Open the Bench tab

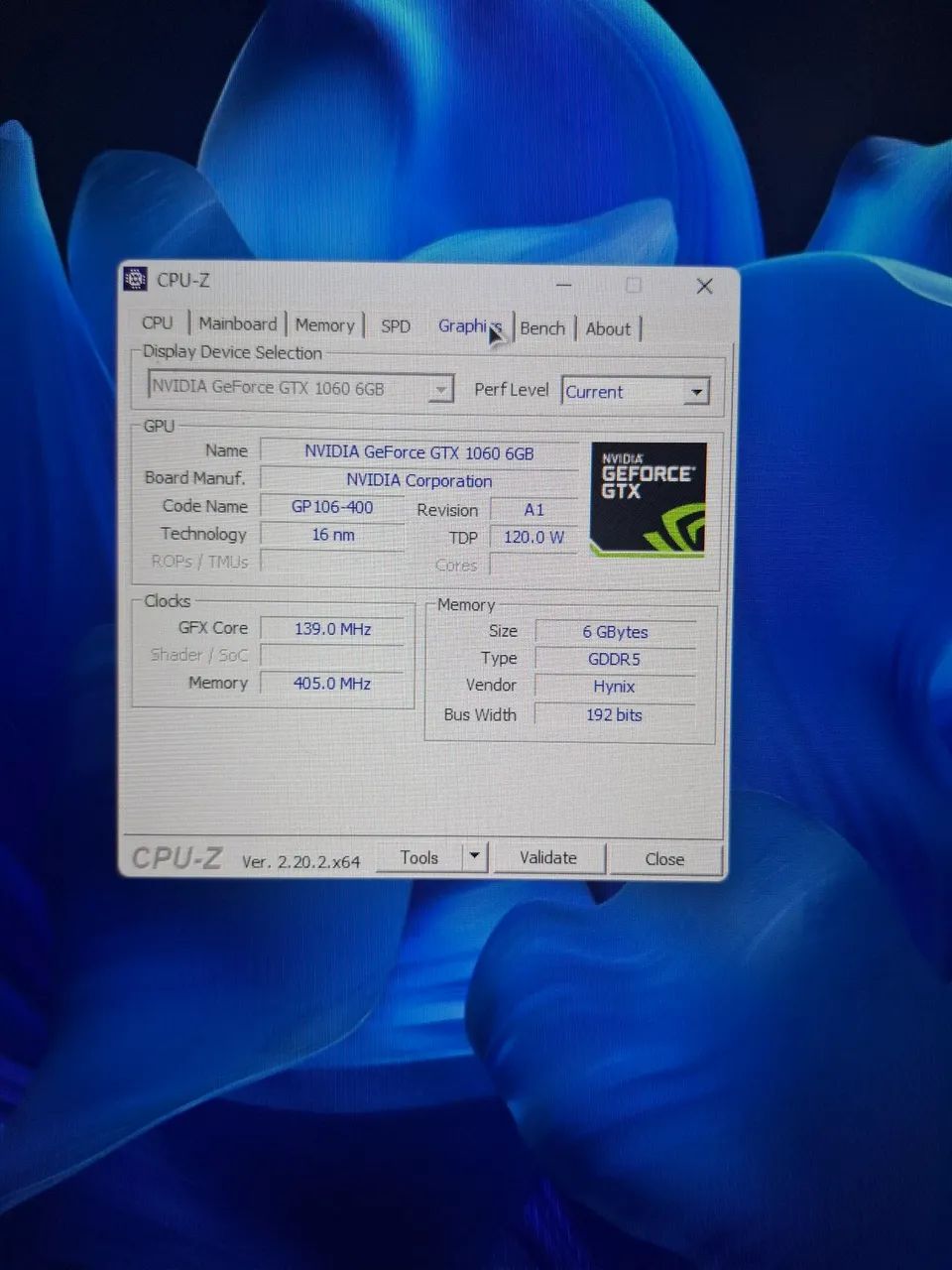coord(542,327)
